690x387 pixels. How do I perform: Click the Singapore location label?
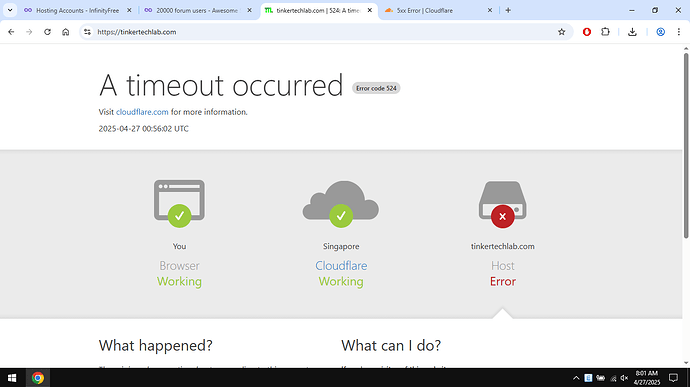[x=341, y=247]
